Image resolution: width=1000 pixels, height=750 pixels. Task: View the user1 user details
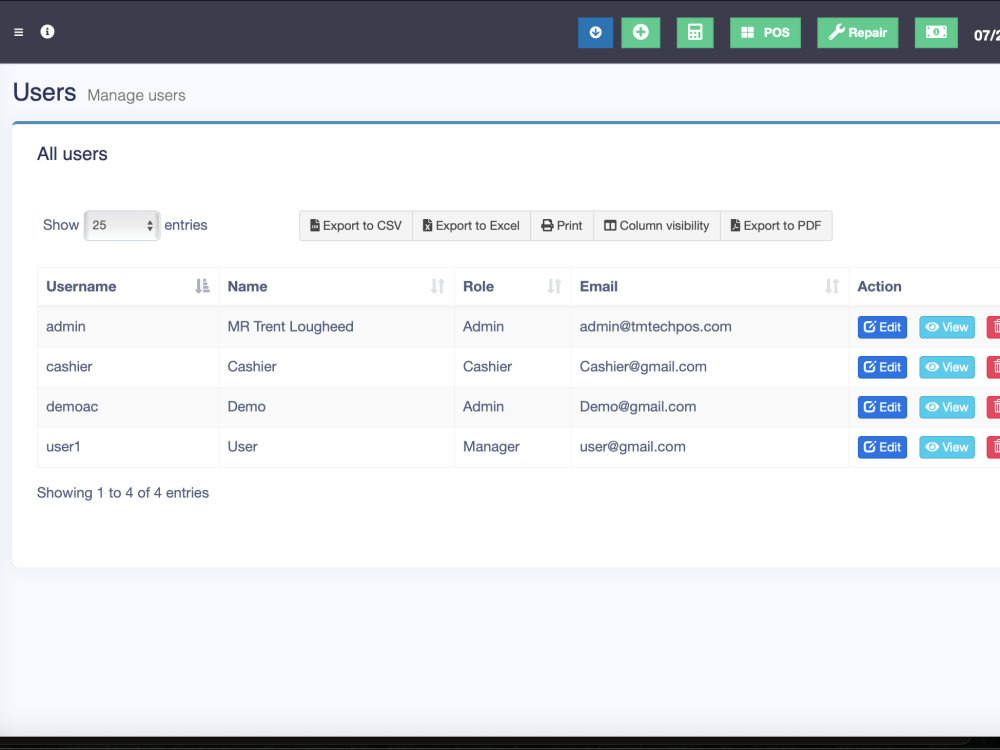946,448
